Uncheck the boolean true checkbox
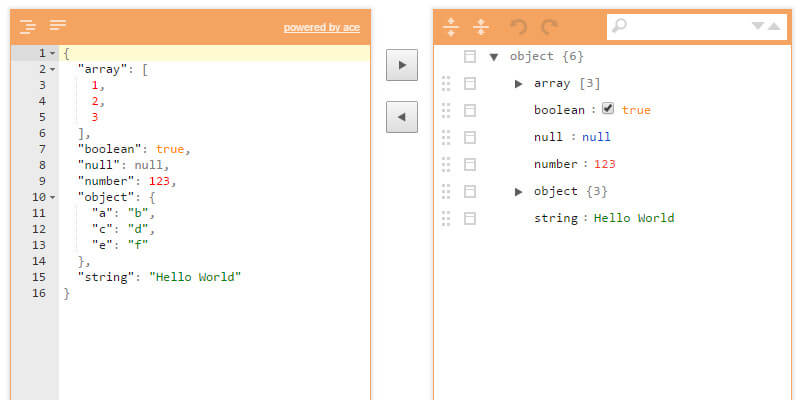Screen dimensions: 800x400 point(608,109)
